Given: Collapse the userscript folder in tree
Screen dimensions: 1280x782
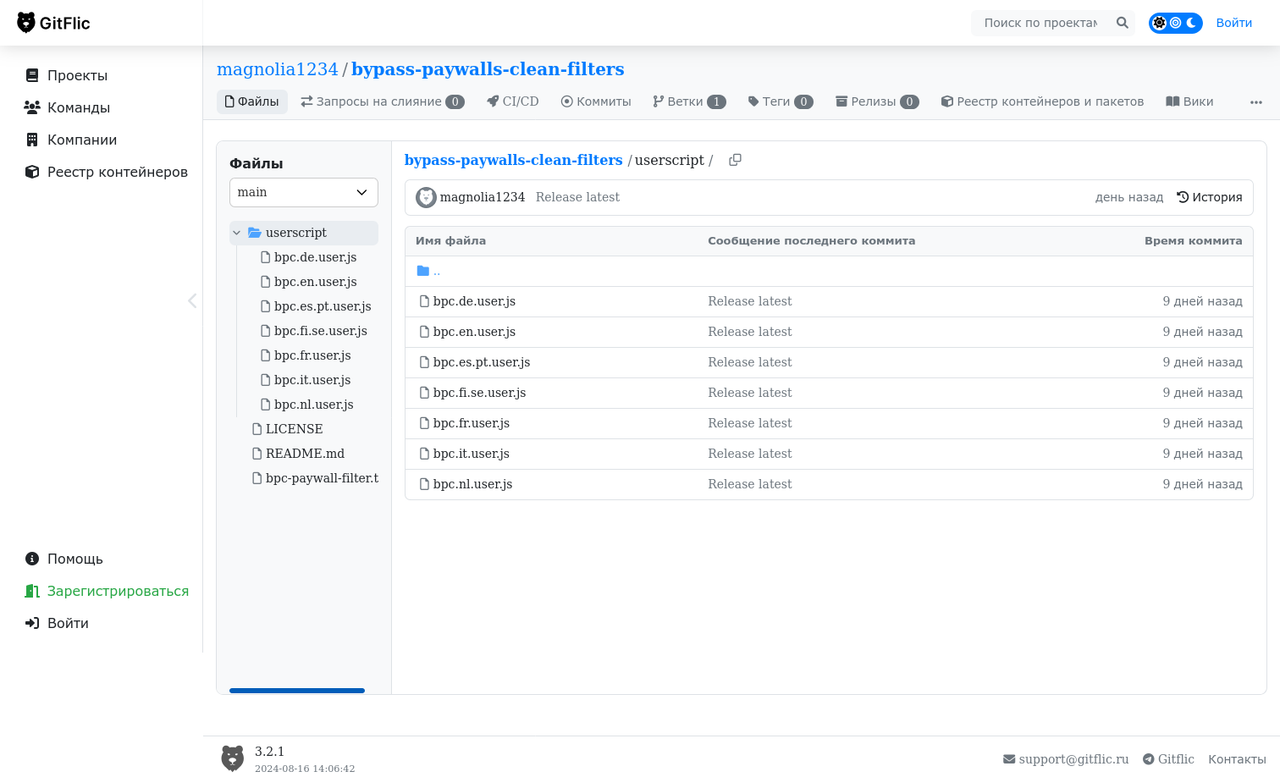Looking at the screenshot, I should tap(237, 233).
